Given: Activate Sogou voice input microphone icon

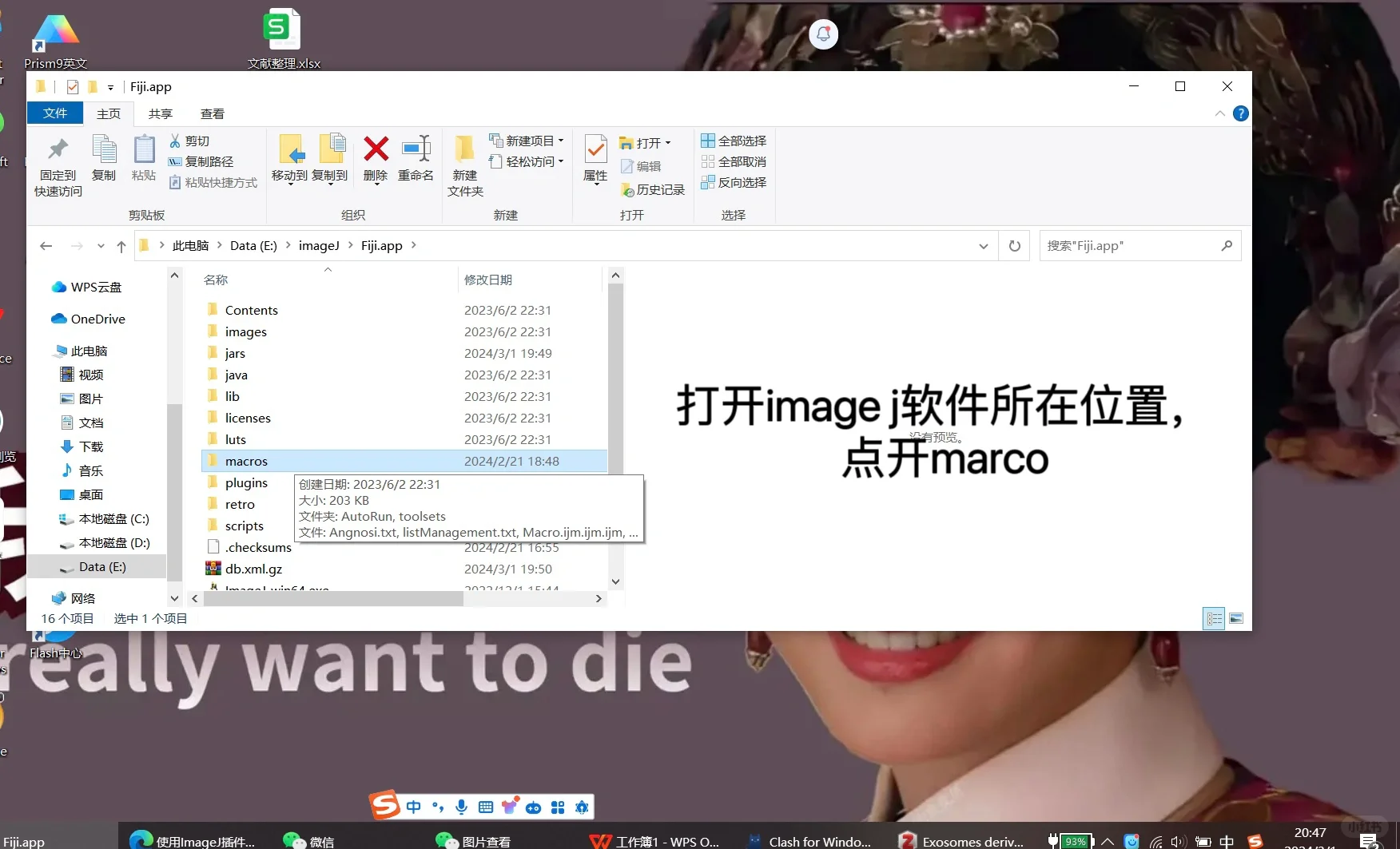Looking at the screenshot, I should point(461,807).
